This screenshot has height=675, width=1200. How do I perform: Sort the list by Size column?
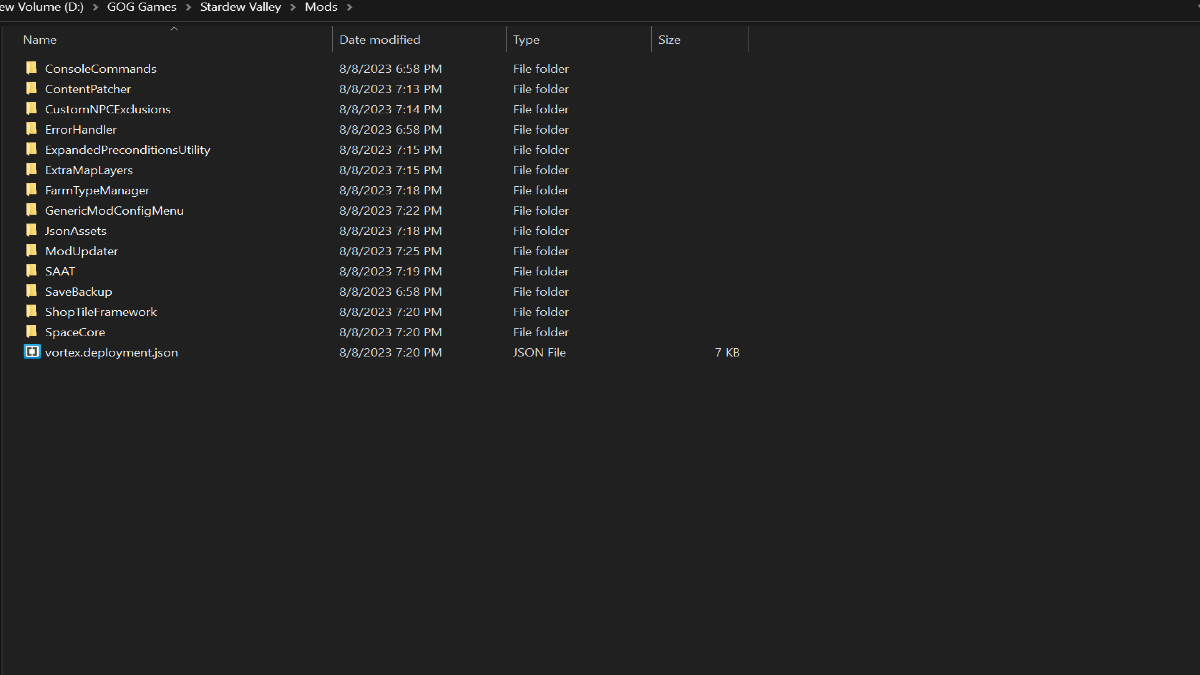point(669,40)
